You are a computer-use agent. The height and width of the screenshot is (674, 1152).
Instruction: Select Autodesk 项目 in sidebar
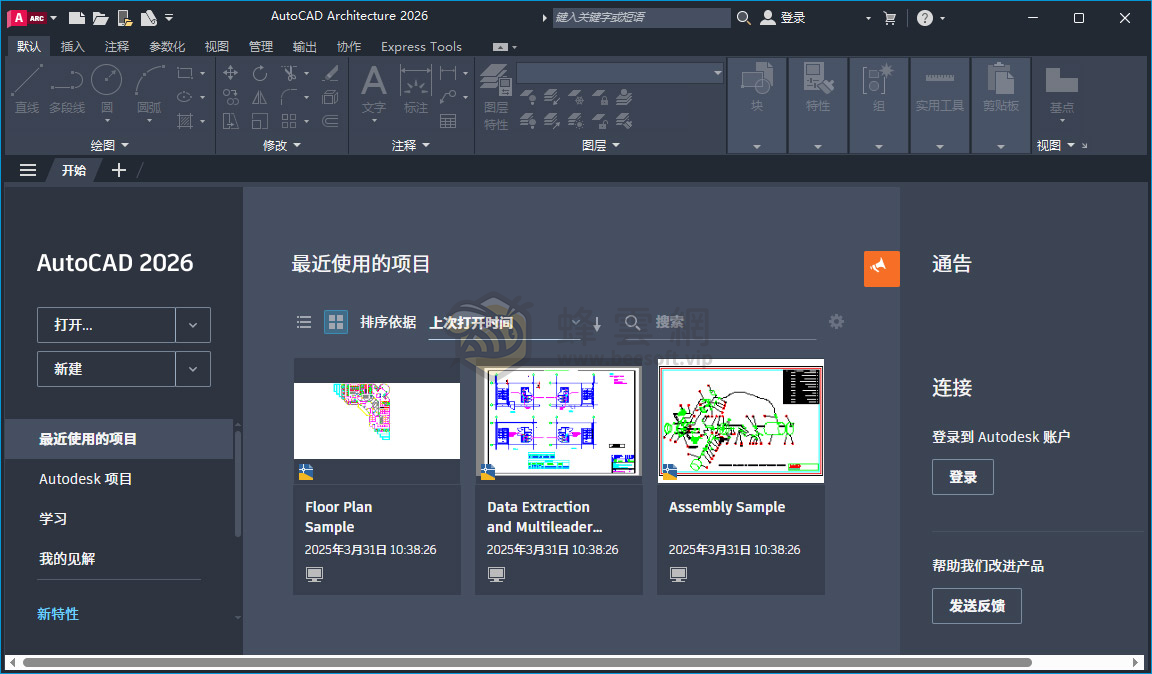85,479
